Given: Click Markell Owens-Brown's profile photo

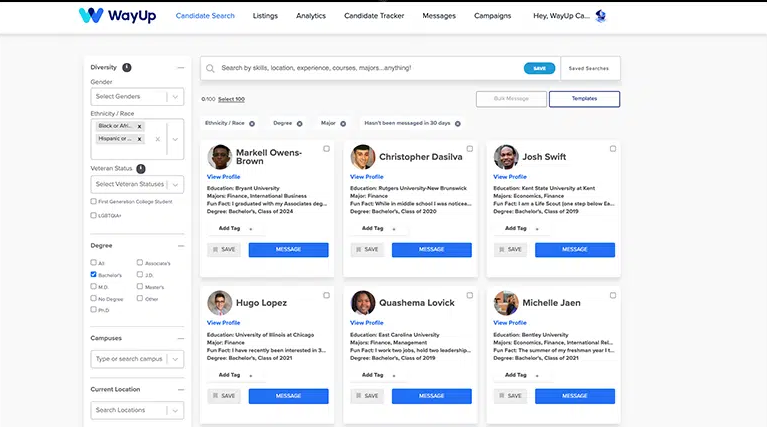Looking at the screenshot, I should tap(220, 157).
